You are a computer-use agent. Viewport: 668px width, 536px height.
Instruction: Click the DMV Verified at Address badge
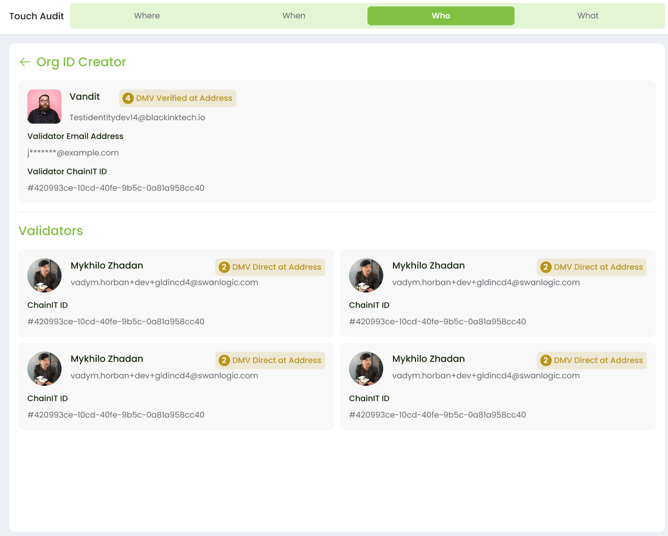point(178,98)
